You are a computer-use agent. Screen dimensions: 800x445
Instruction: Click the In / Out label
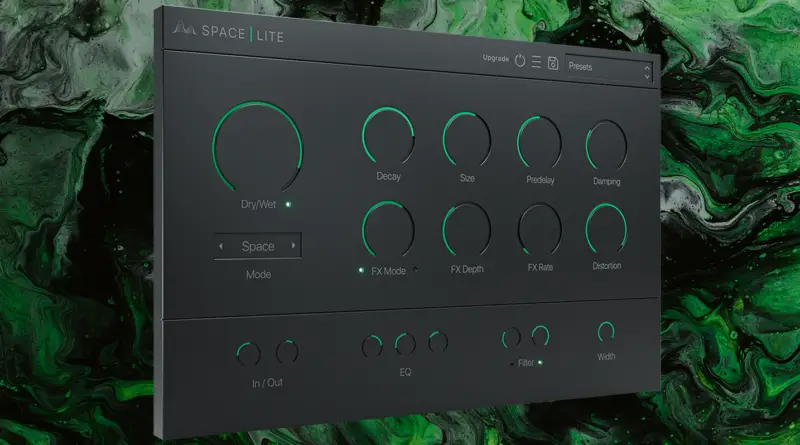coord(267,383)
